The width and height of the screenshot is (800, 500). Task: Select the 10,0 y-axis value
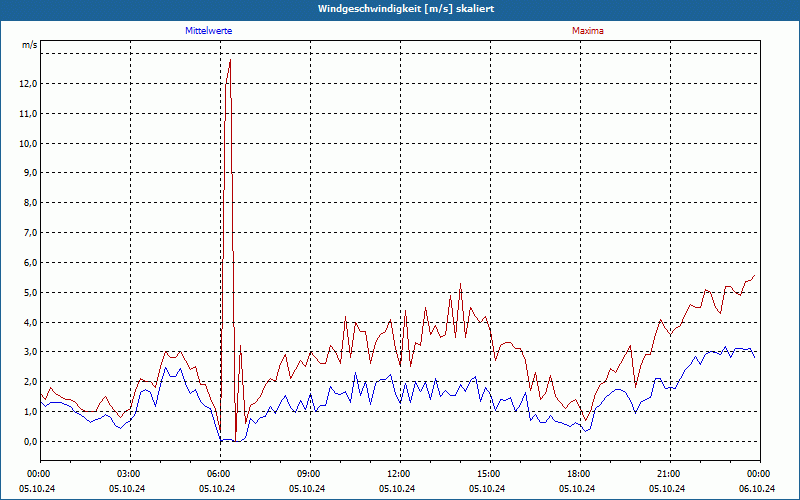(27, 143)
